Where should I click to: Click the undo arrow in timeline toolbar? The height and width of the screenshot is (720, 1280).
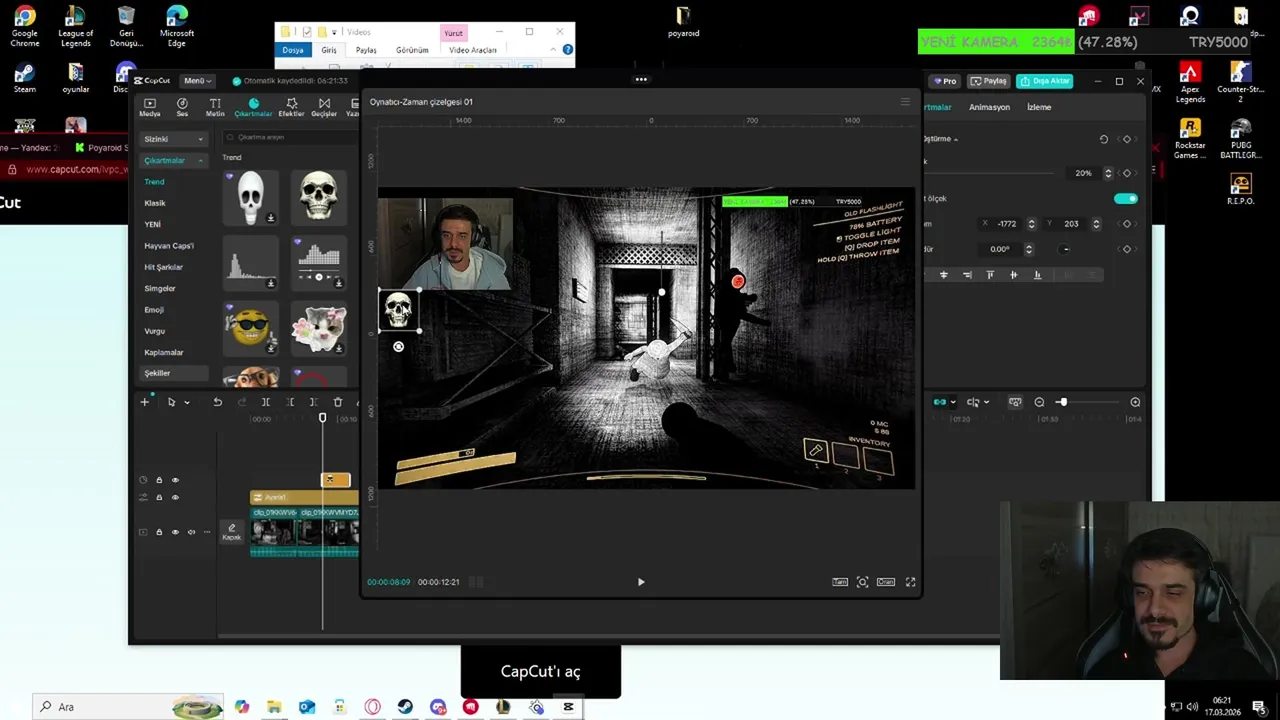217,402
